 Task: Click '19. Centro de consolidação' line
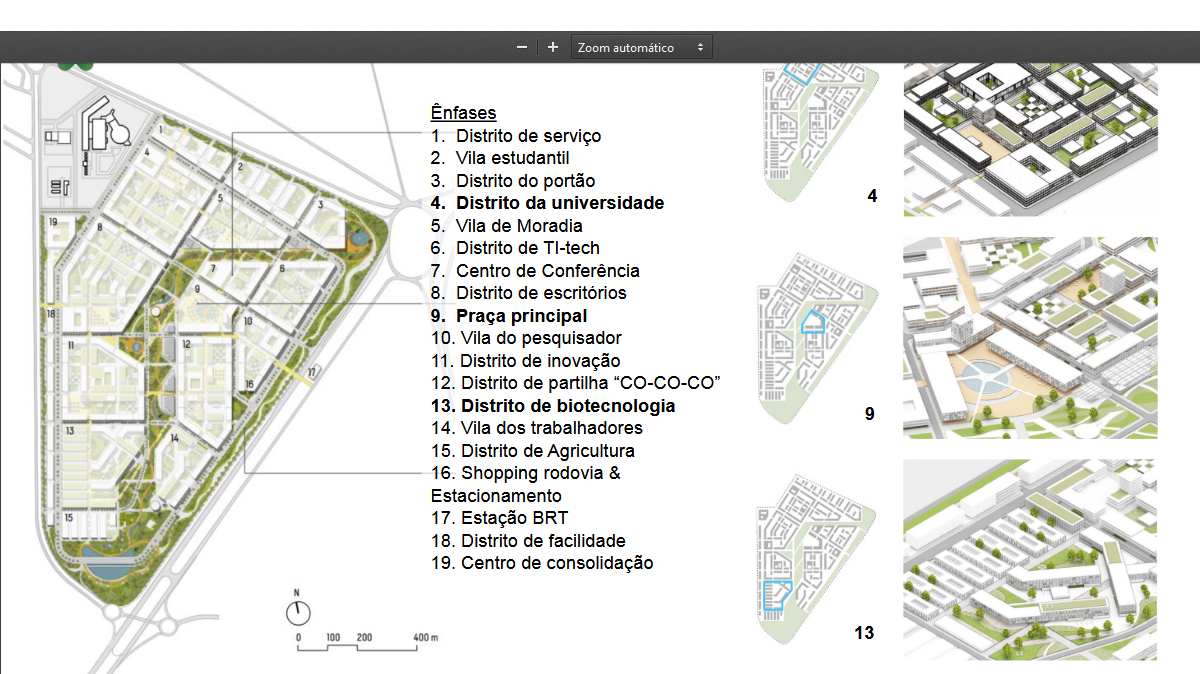point(542,563)
